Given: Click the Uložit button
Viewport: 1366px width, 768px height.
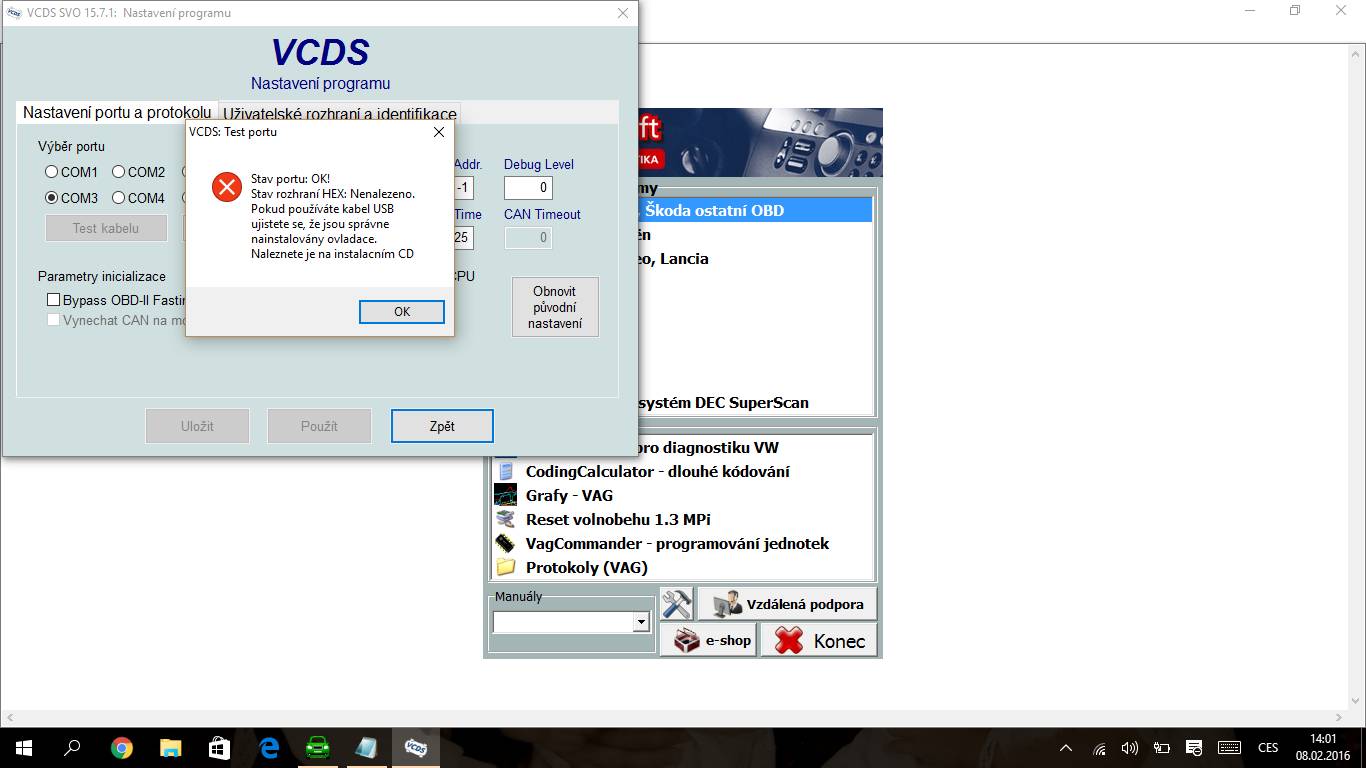Looking at the screenshot, I should click(197, 426).
